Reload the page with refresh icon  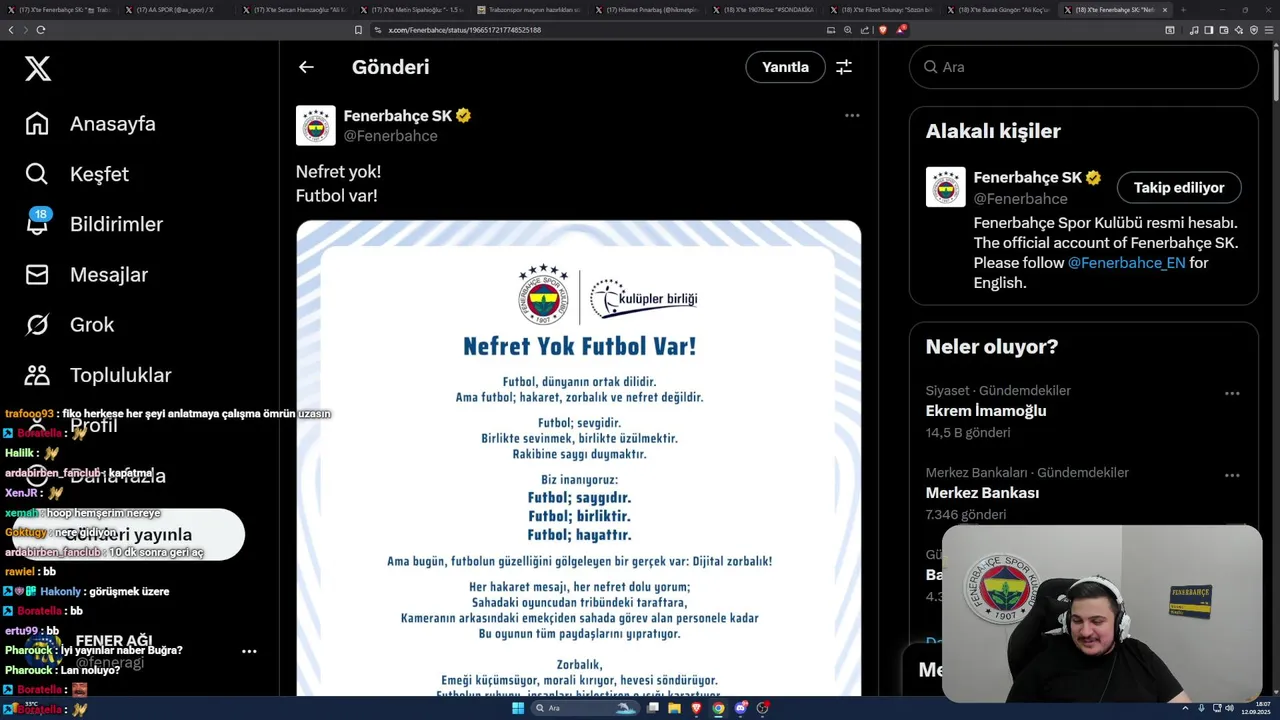(41, 30)
